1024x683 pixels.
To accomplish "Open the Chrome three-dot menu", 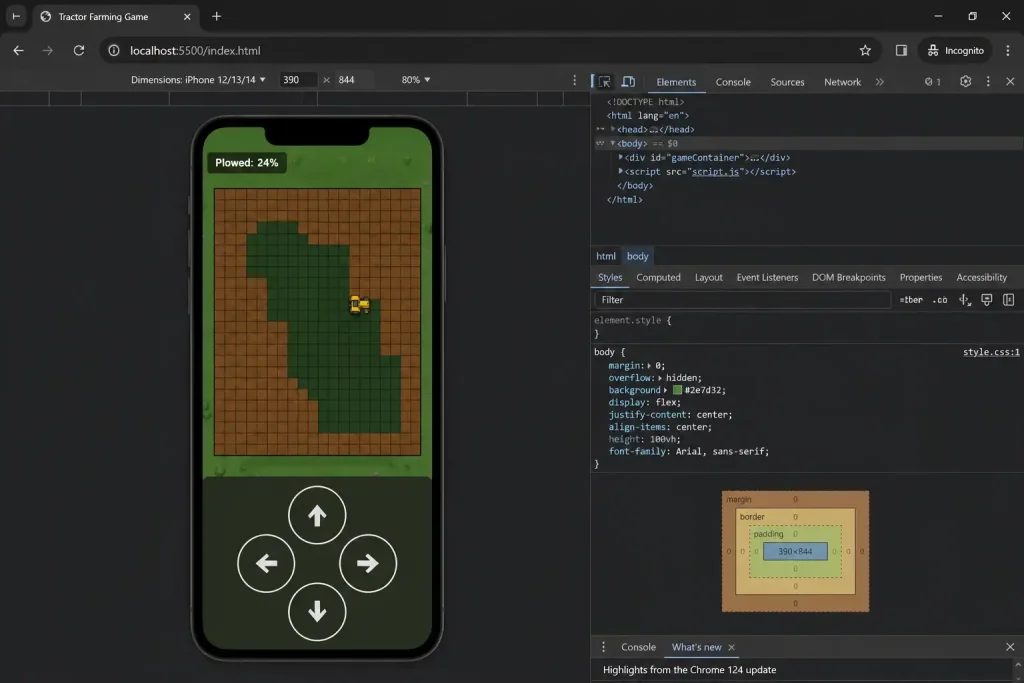I will point(1008,50).
